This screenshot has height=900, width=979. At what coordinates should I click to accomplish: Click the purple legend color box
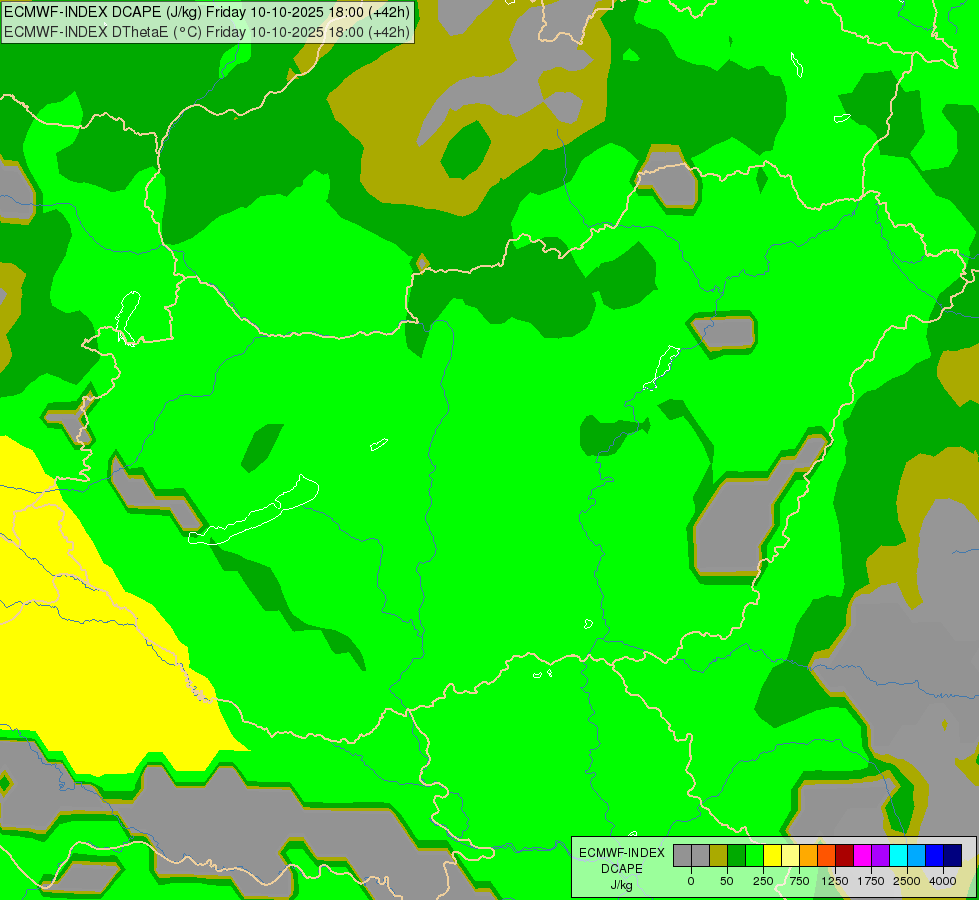click(x=880, y=855)
